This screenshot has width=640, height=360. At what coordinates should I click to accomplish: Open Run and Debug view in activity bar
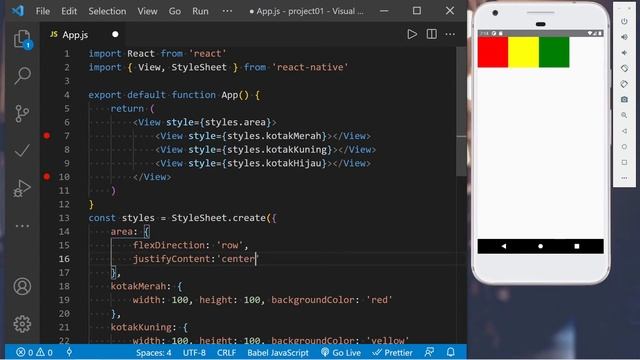pos(22,188)
